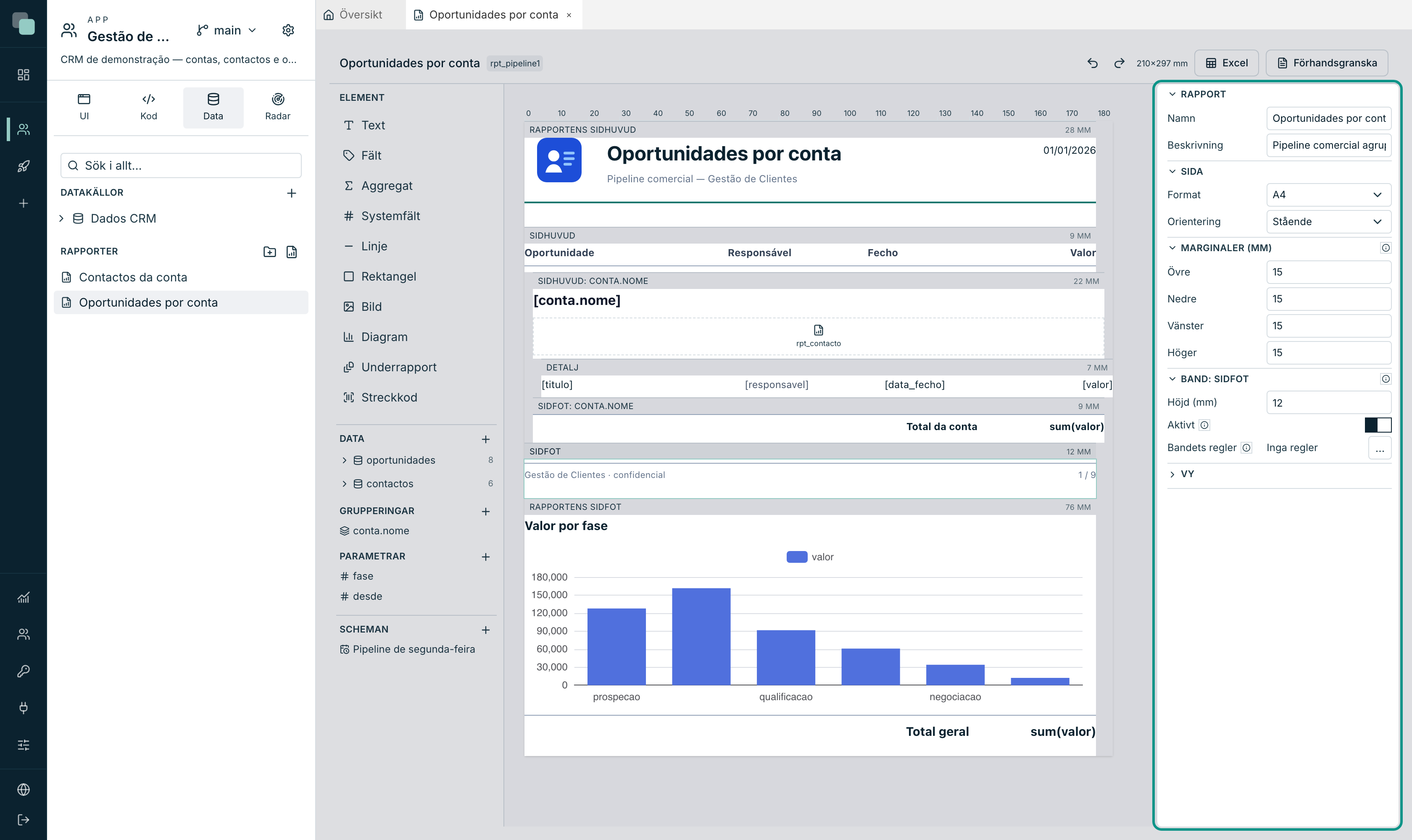This screenshot has height=840, width=1412.
Task: Close the Oportunidades por conta tab
Action: click(x=569, y=15)
